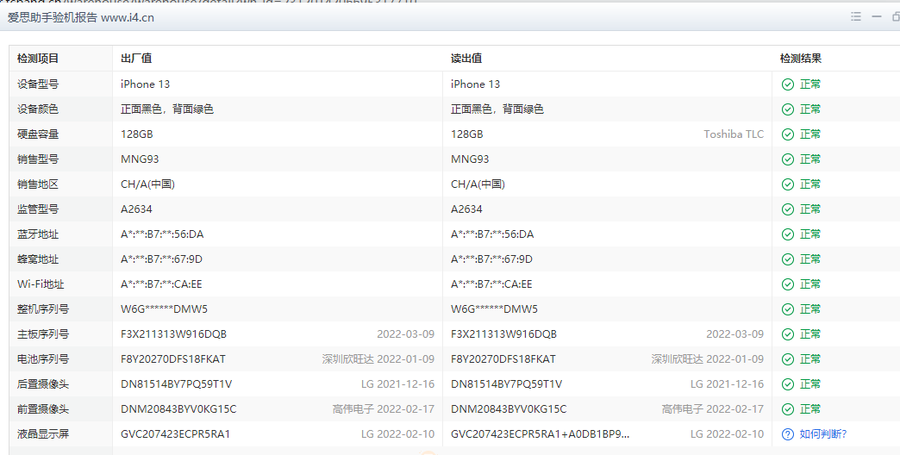Select the 销售型号 row label

pos(38,159)
